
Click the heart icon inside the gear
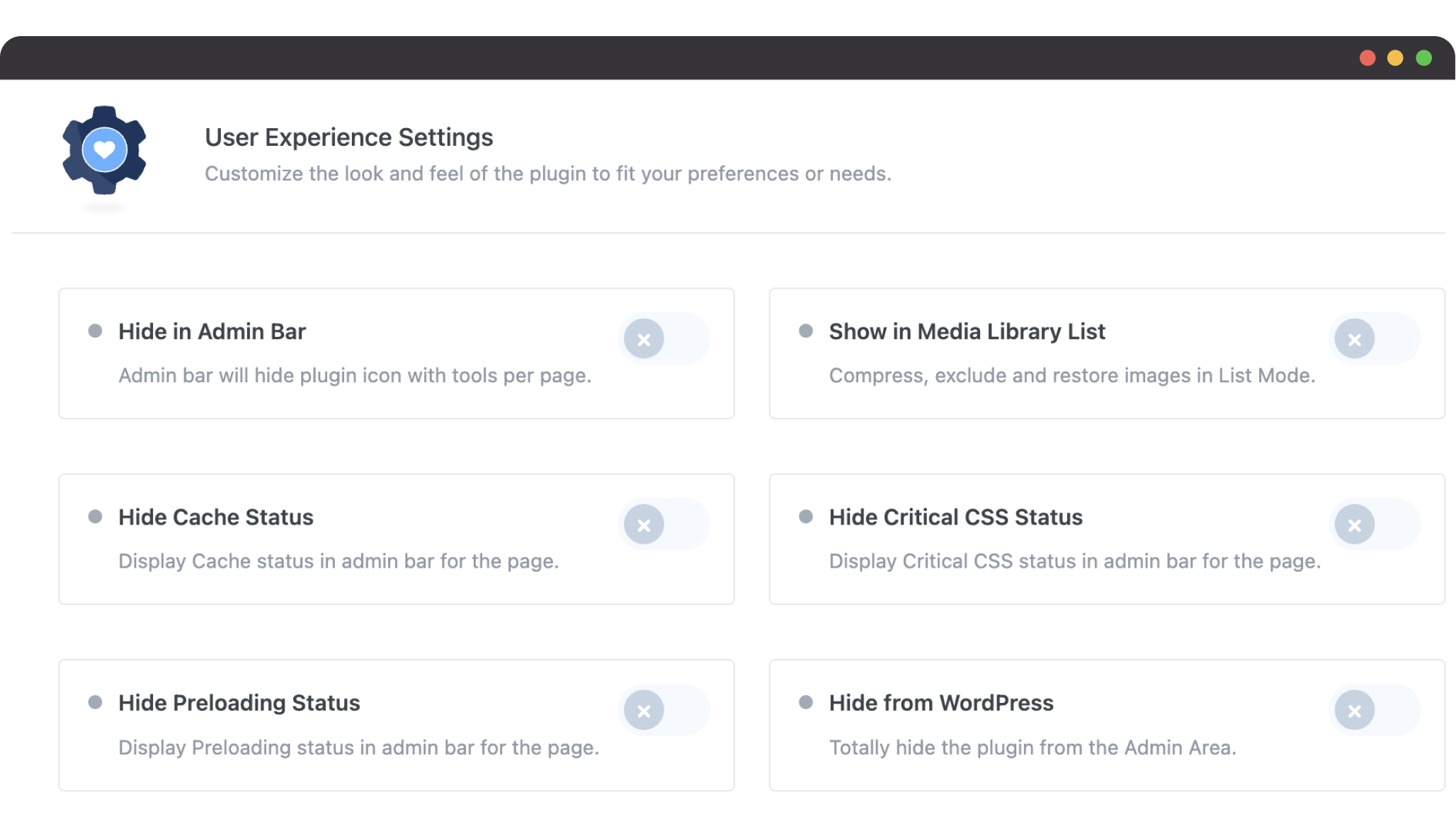point(105,150)
